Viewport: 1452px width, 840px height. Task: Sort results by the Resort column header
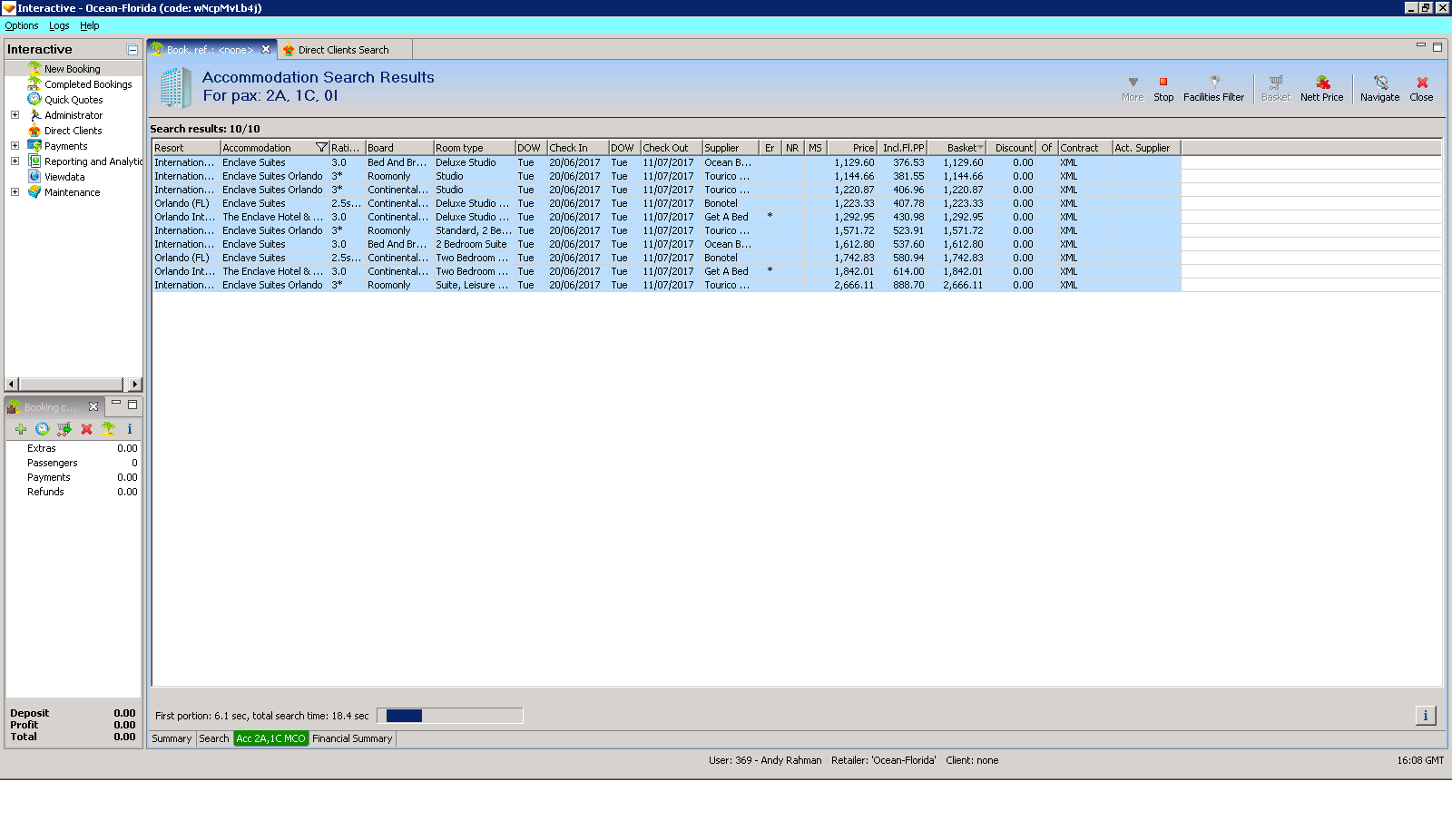tap(186, 148)
